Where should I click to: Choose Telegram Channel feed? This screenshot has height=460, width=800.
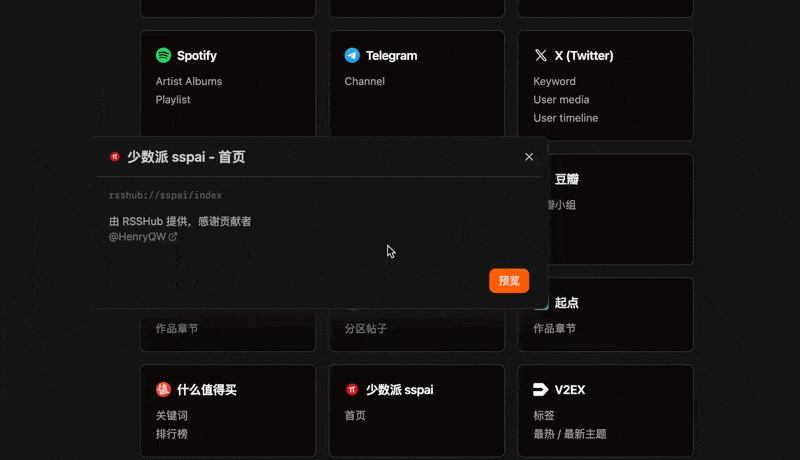(x=365, y=81)
